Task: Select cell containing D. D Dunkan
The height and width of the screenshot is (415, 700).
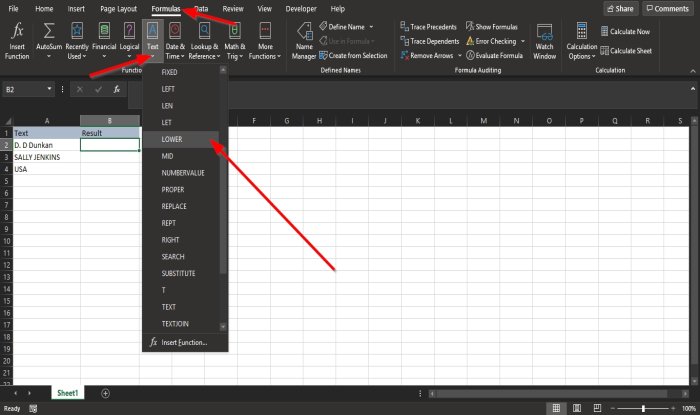Action: (x=46, y=145)
